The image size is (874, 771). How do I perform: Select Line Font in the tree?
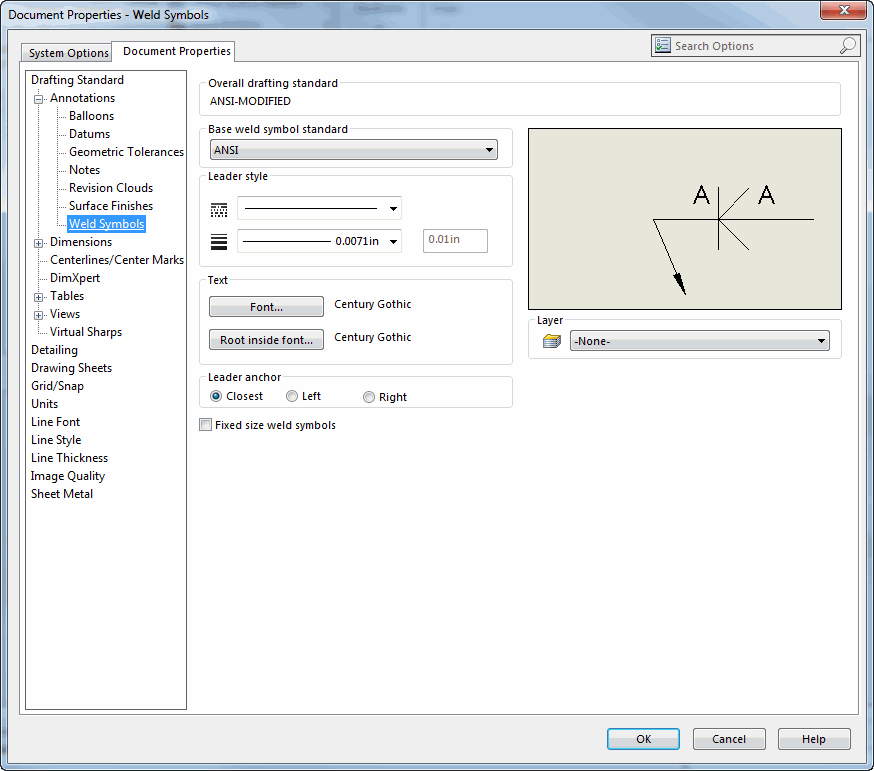pos(55,421)
